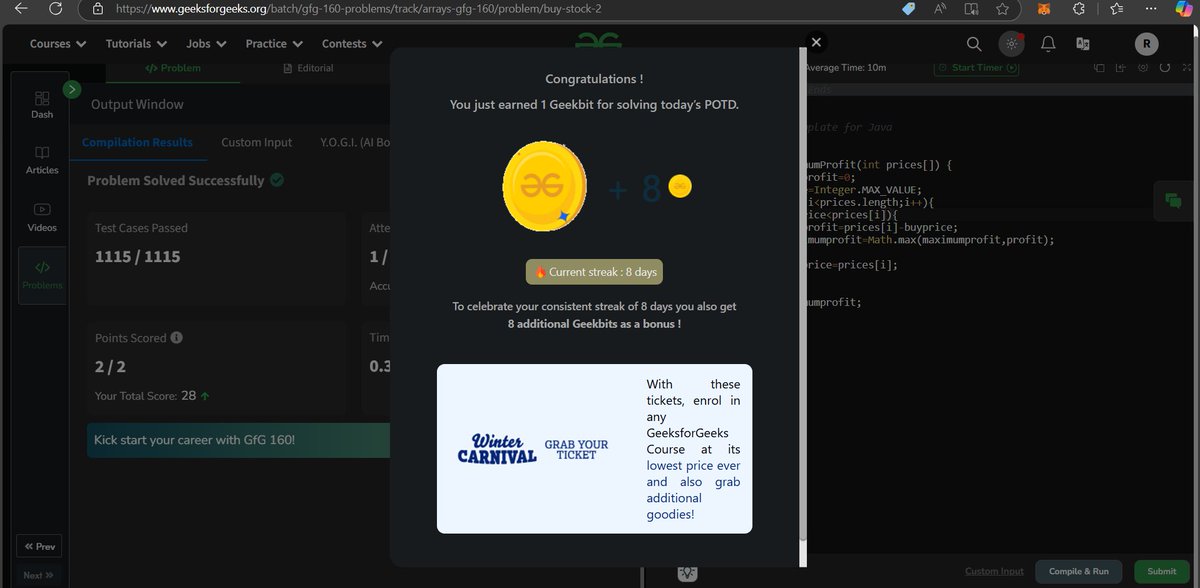The image size is (1200, 588).
Task: Reset the code with the refresh icon
Action: (x=1163, y=67)
